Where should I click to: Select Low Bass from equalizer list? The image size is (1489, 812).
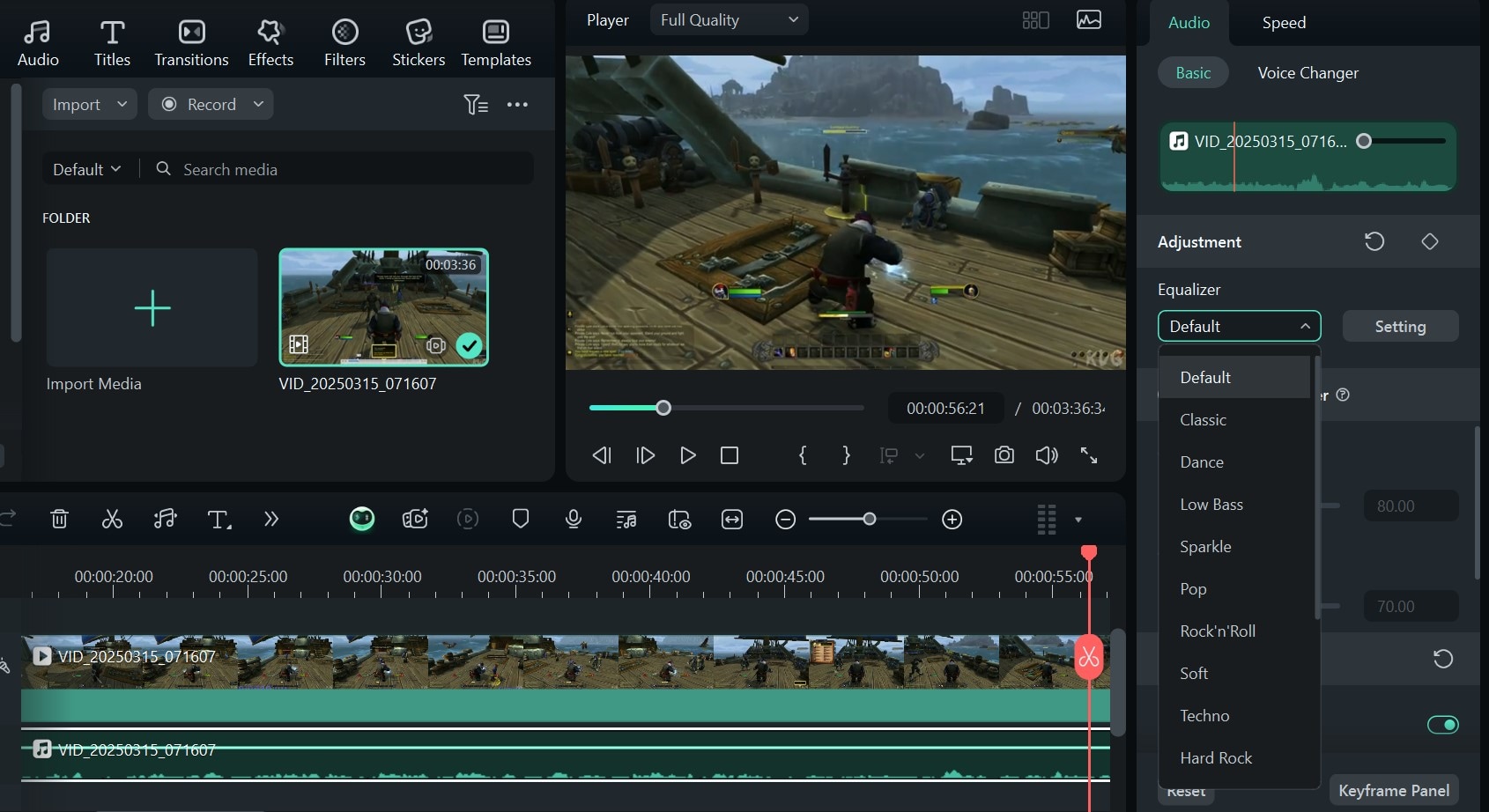pyautogui.click(x=1211, y=505)
